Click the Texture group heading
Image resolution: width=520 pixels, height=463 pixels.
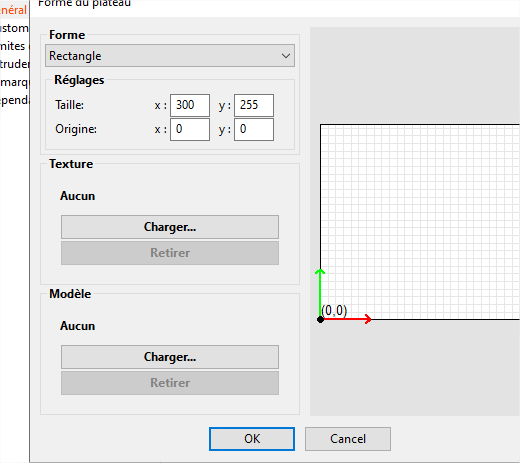71,164
